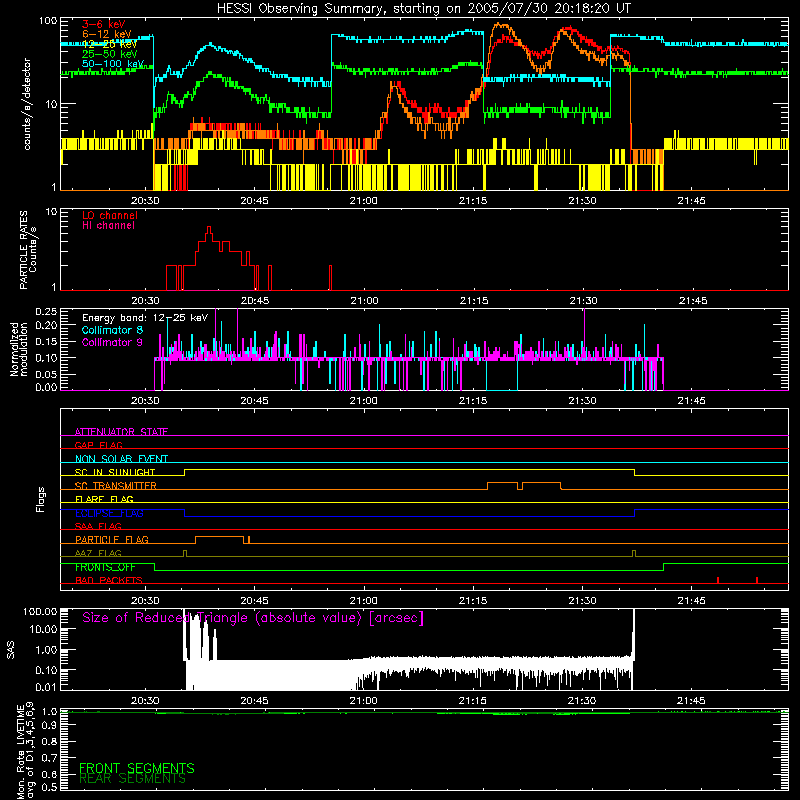The image size is (800, 800).
Task: Select the 12-25 keV legend label
Action: coord(109,44)
